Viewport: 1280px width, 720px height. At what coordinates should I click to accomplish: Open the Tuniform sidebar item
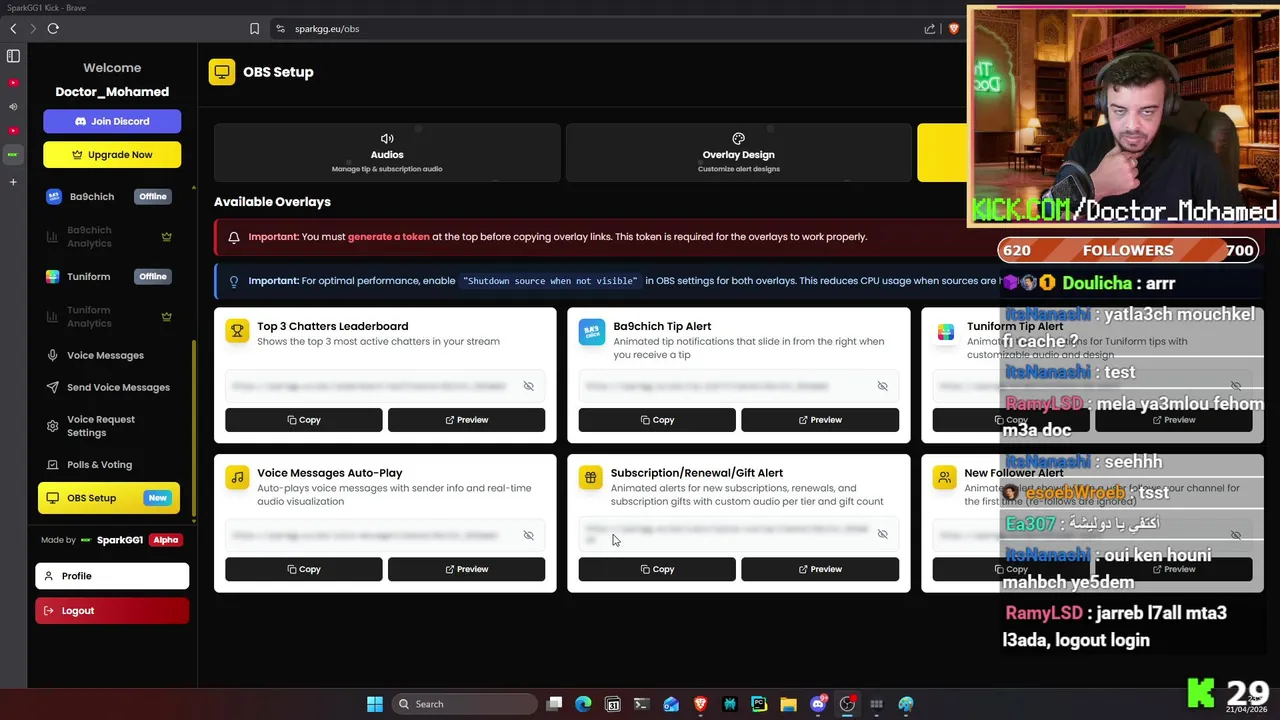109,276
